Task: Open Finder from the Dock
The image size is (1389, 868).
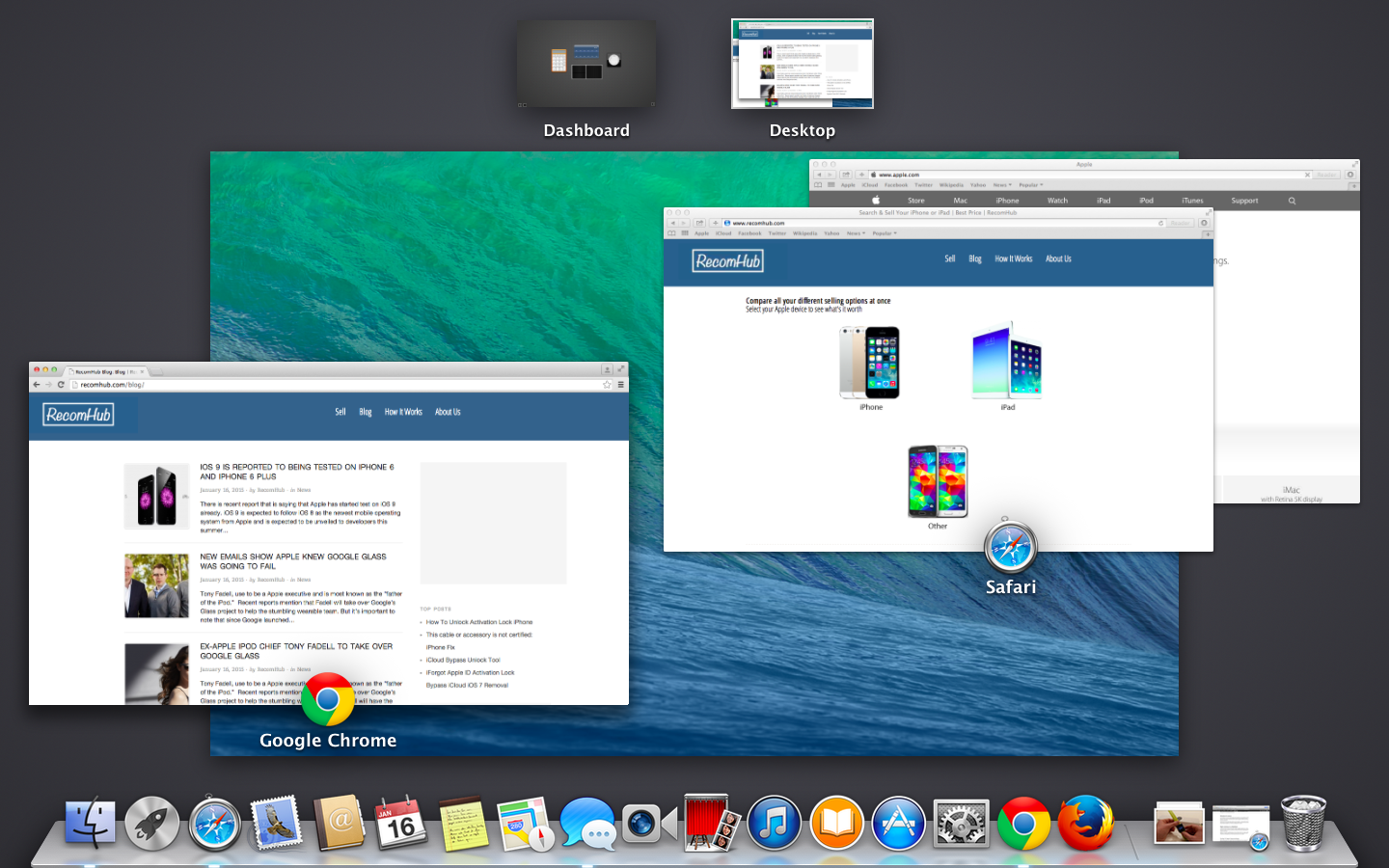Action: coord(91,824)
